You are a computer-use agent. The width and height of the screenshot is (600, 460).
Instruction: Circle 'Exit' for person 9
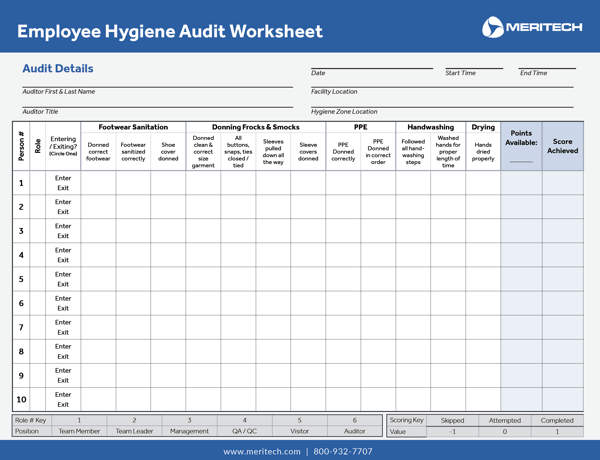click(x=63, y=380)
